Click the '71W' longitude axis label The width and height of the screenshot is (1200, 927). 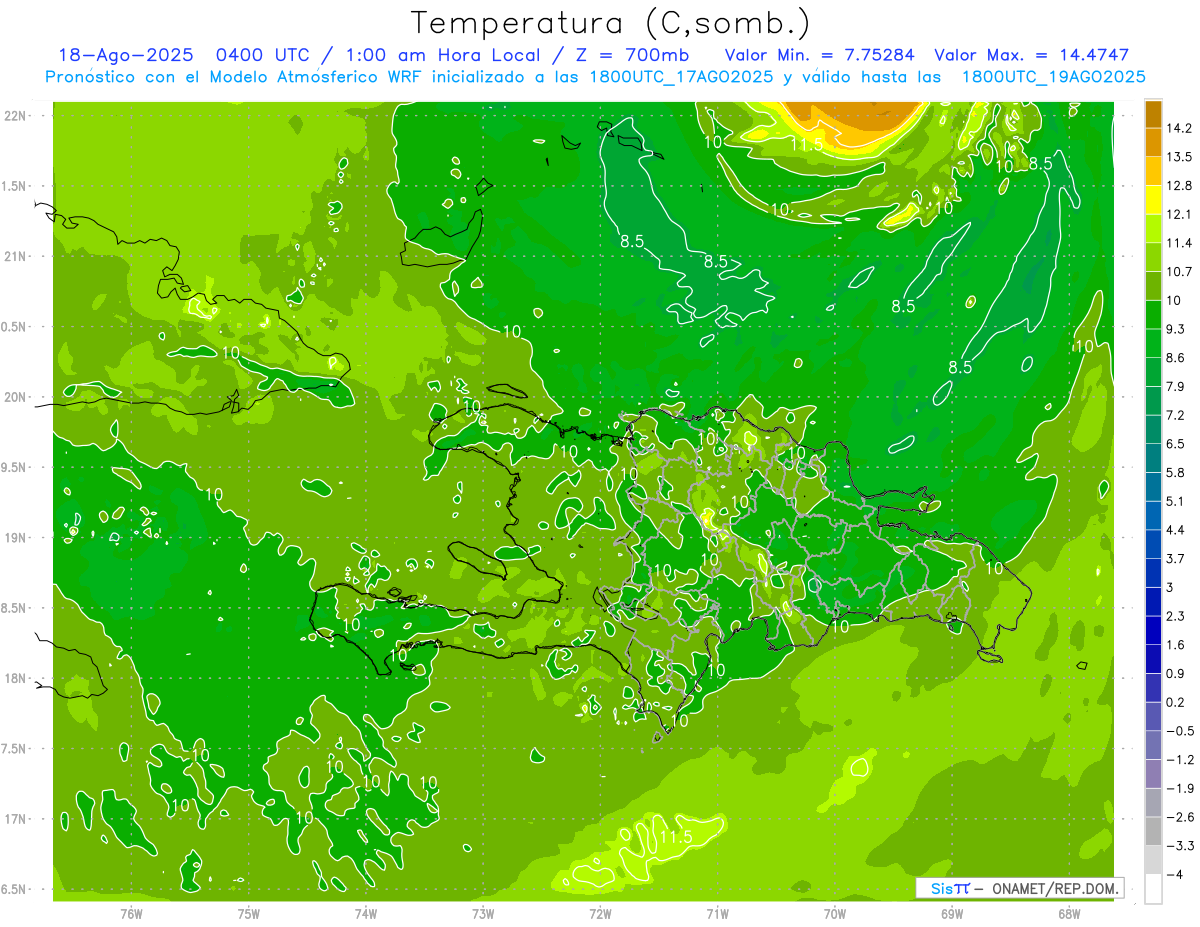pyautogui.click(x=718, y=913)
